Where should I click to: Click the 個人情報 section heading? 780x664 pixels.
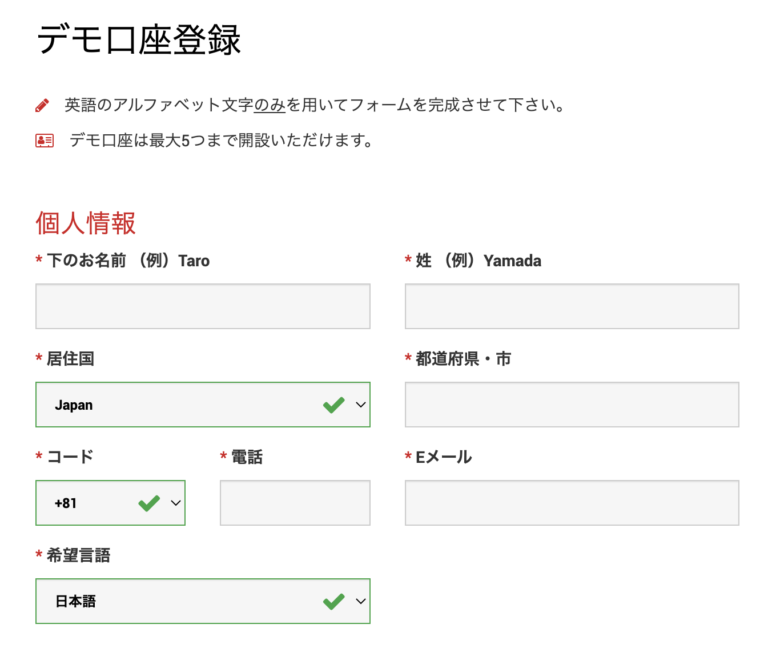pos(86,222)
